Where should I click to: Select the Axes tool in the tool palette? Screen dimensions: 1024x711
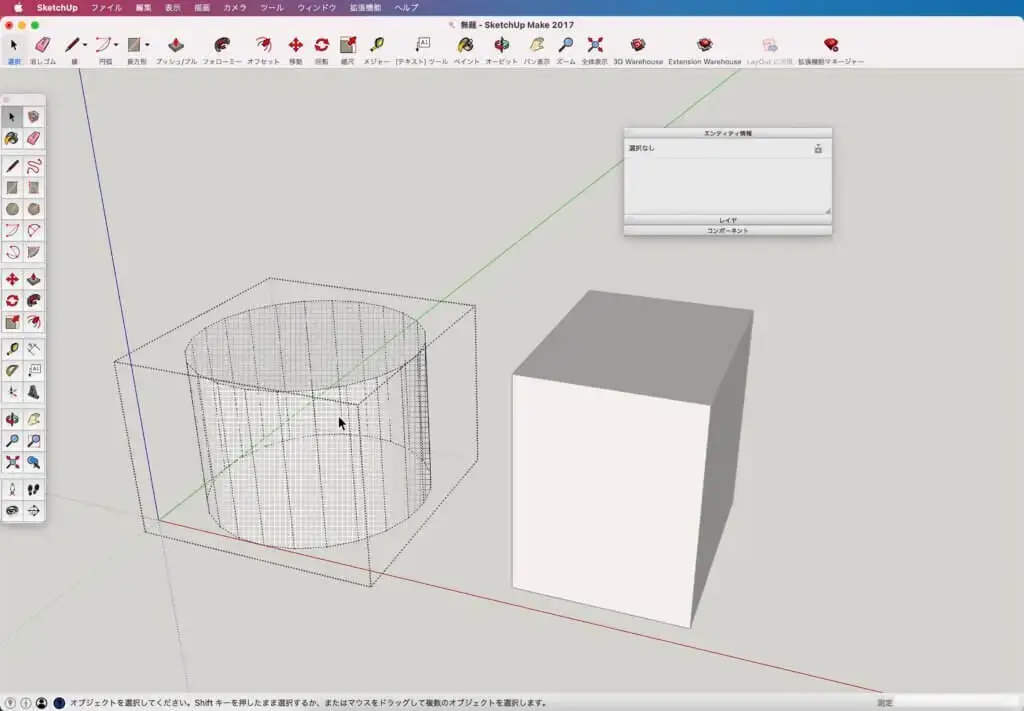[12, 392]
